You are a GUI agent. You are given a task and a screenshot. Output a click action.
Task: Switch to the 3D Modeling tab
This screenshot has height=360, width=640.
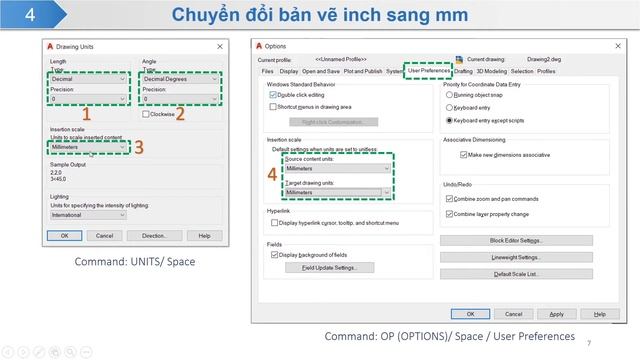coord(491,71)
